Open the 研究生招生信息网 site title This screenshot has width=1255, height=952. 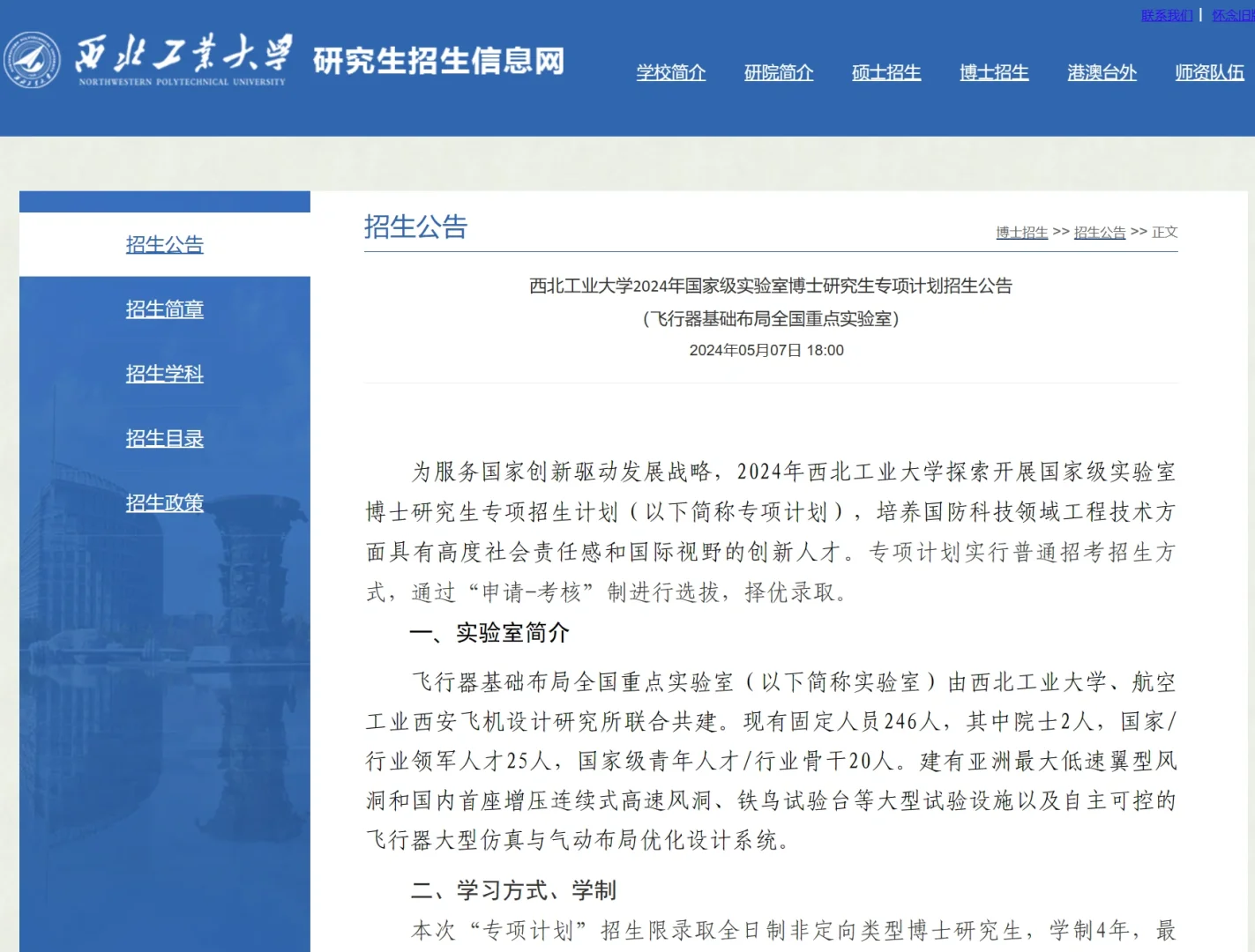tap(438, 61)
